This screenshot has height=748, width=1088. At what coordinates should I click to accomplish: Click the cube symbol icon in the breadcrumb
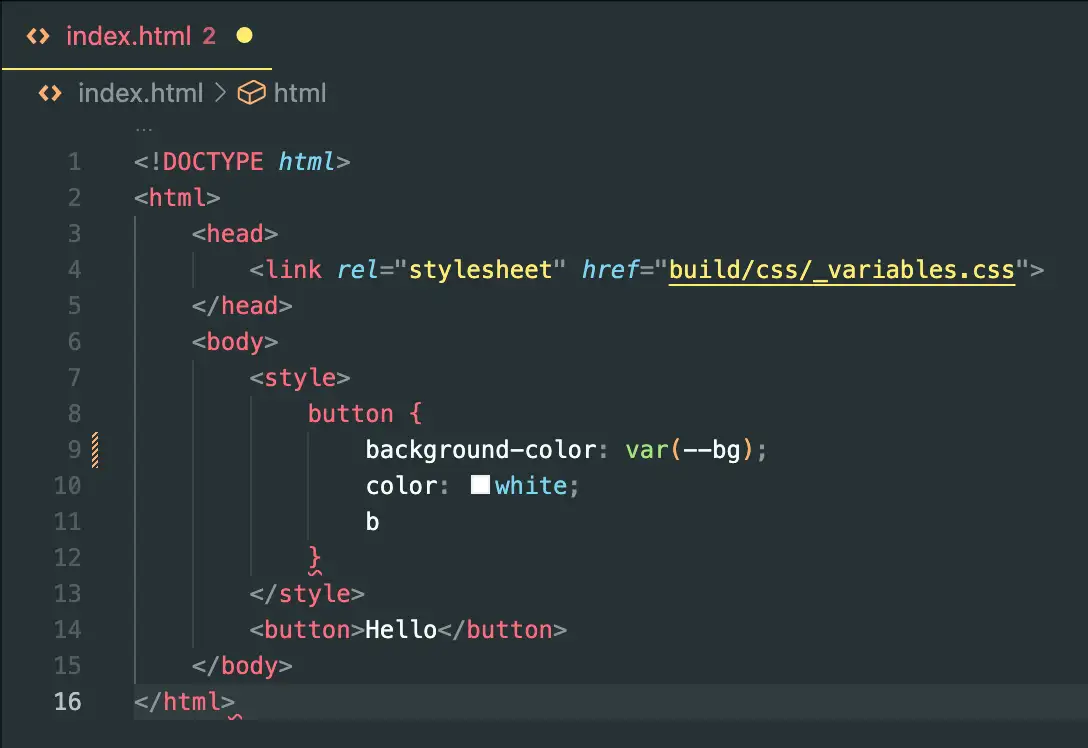(x=251, y=94)
